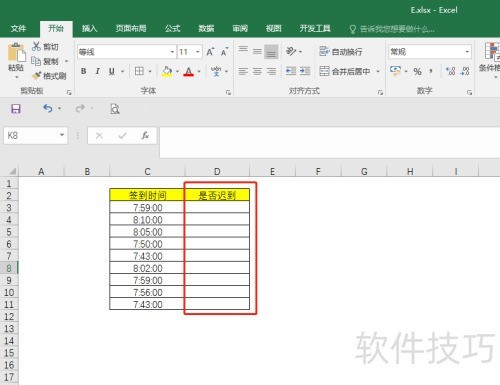This screenshot has width=500, height=385.
Task: Open font color dropdown arrow
Action: pos(199,71)
